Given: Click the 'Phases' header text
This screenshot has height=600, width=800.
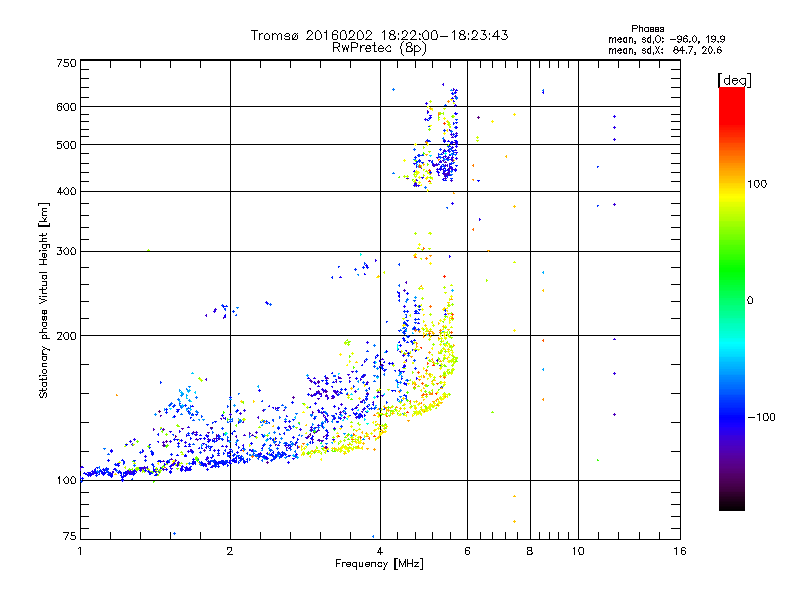Looking at the screenshot, I should tap(647, 29).
